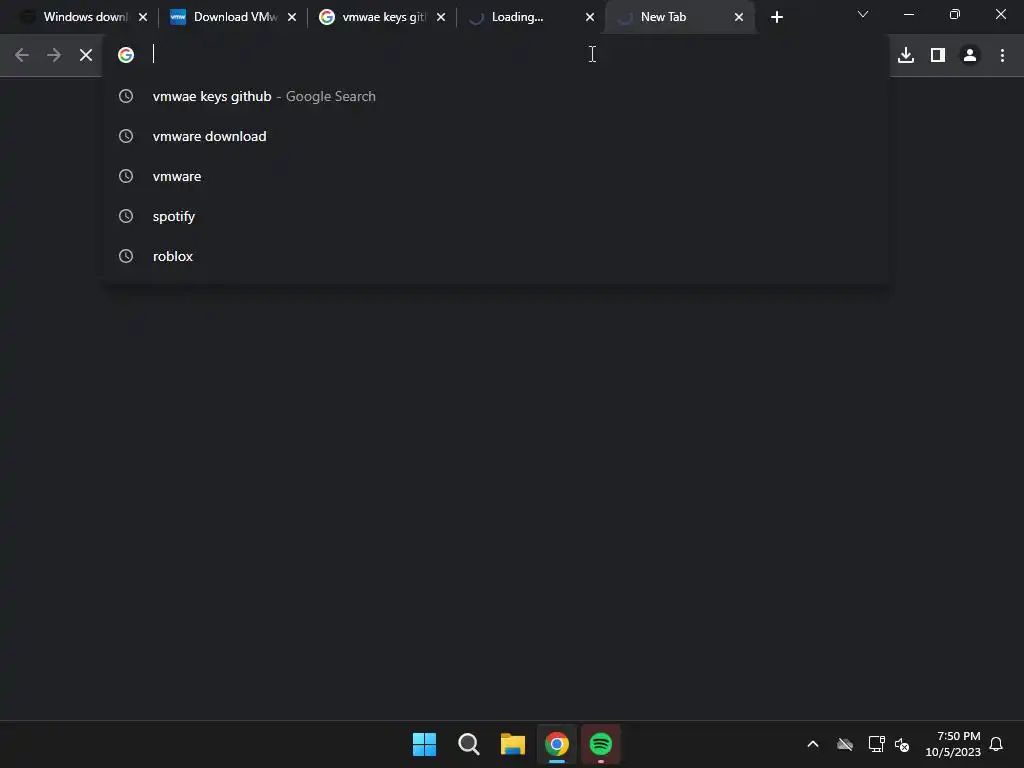
Task: Close the vmwae keys github tab
Action: tap(441, 17)
